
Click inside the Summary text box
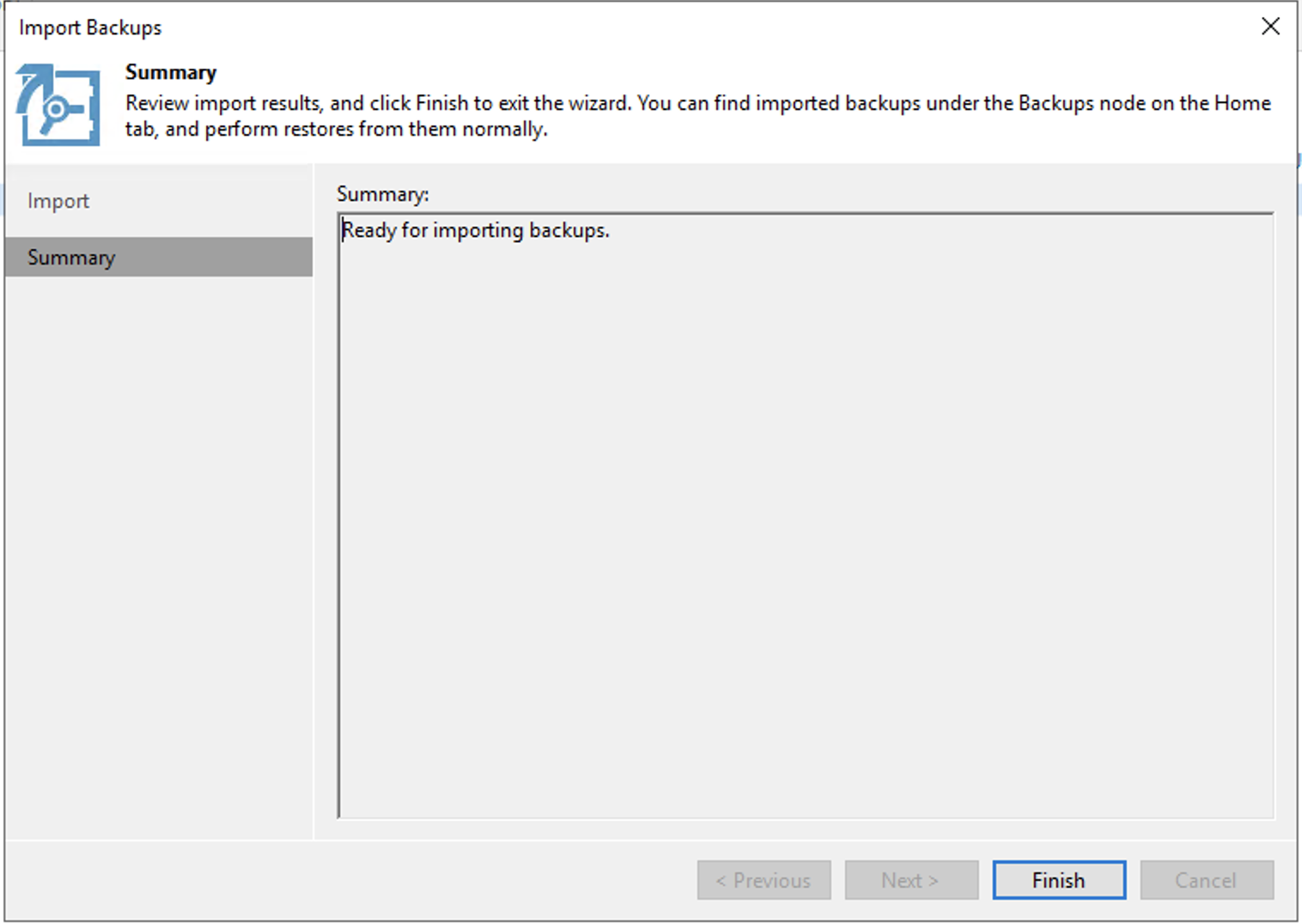[x=806, y=515]
